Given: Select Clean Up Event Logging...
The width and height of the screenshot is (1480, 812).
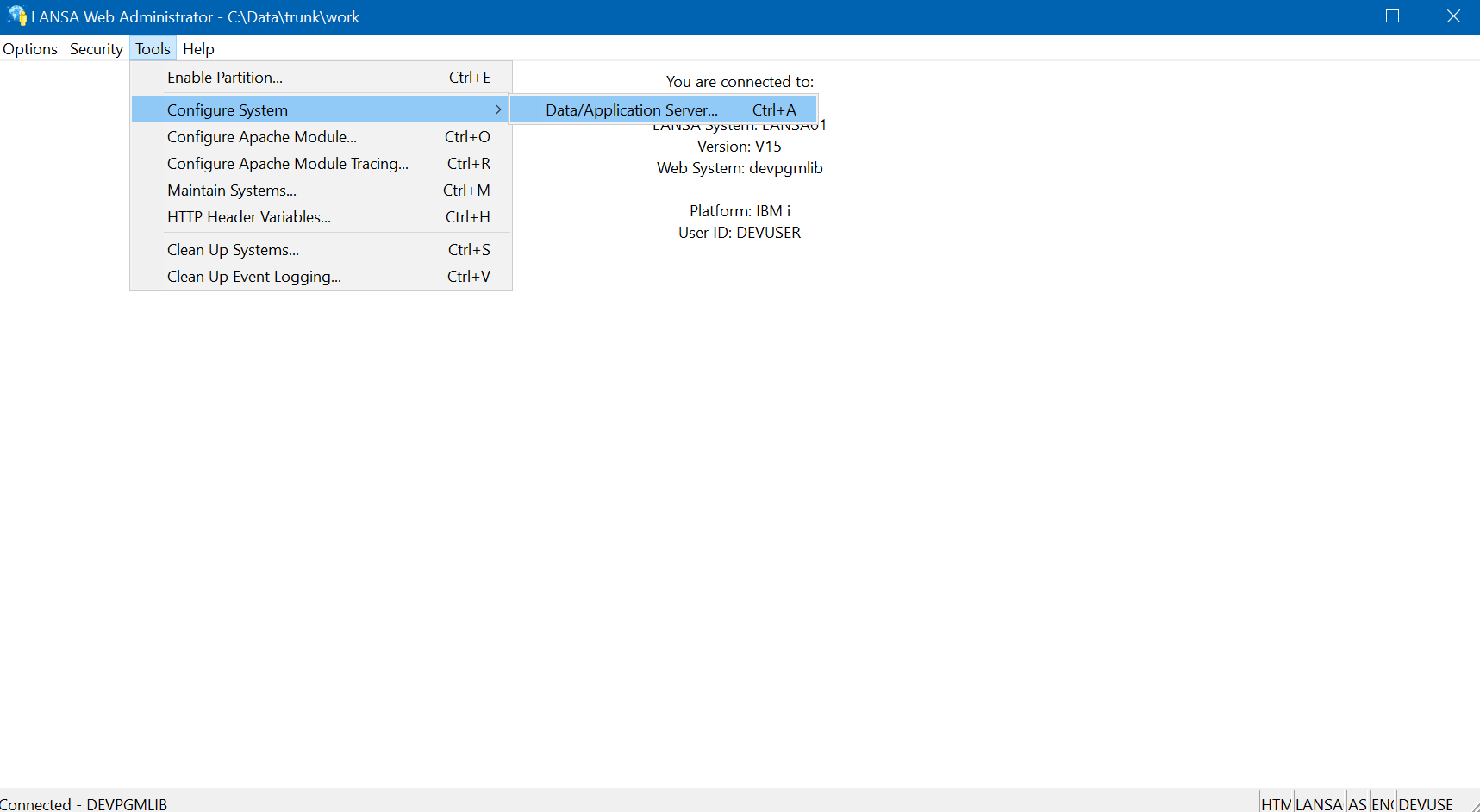Looking at the screenshot, I should [321, 277].
